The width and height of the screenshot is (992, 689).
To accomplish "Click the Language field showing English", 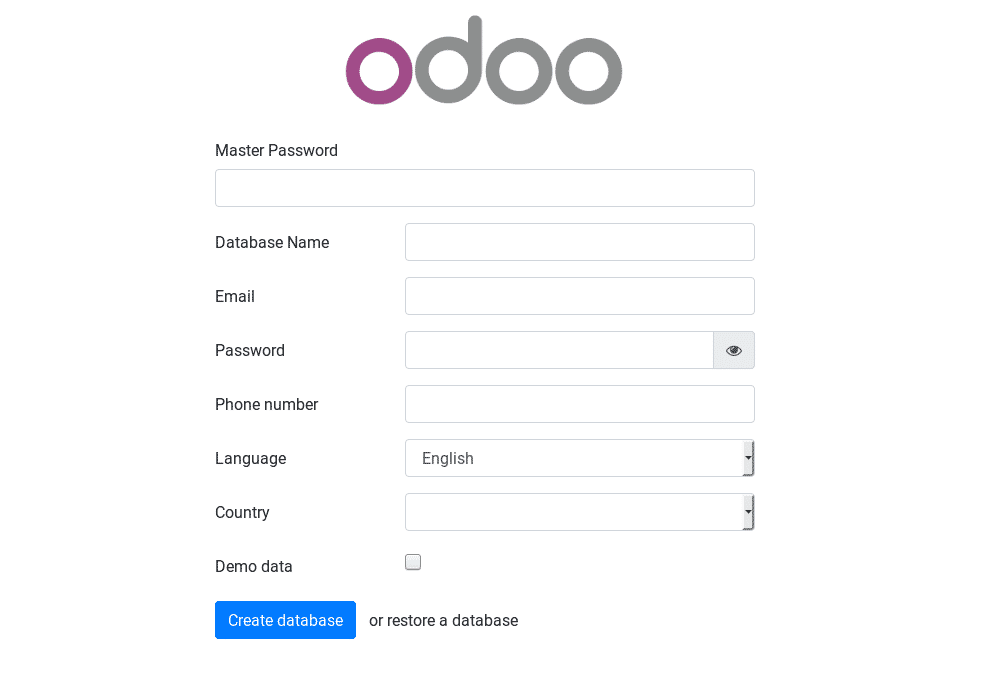I will [x=579, y=458].
